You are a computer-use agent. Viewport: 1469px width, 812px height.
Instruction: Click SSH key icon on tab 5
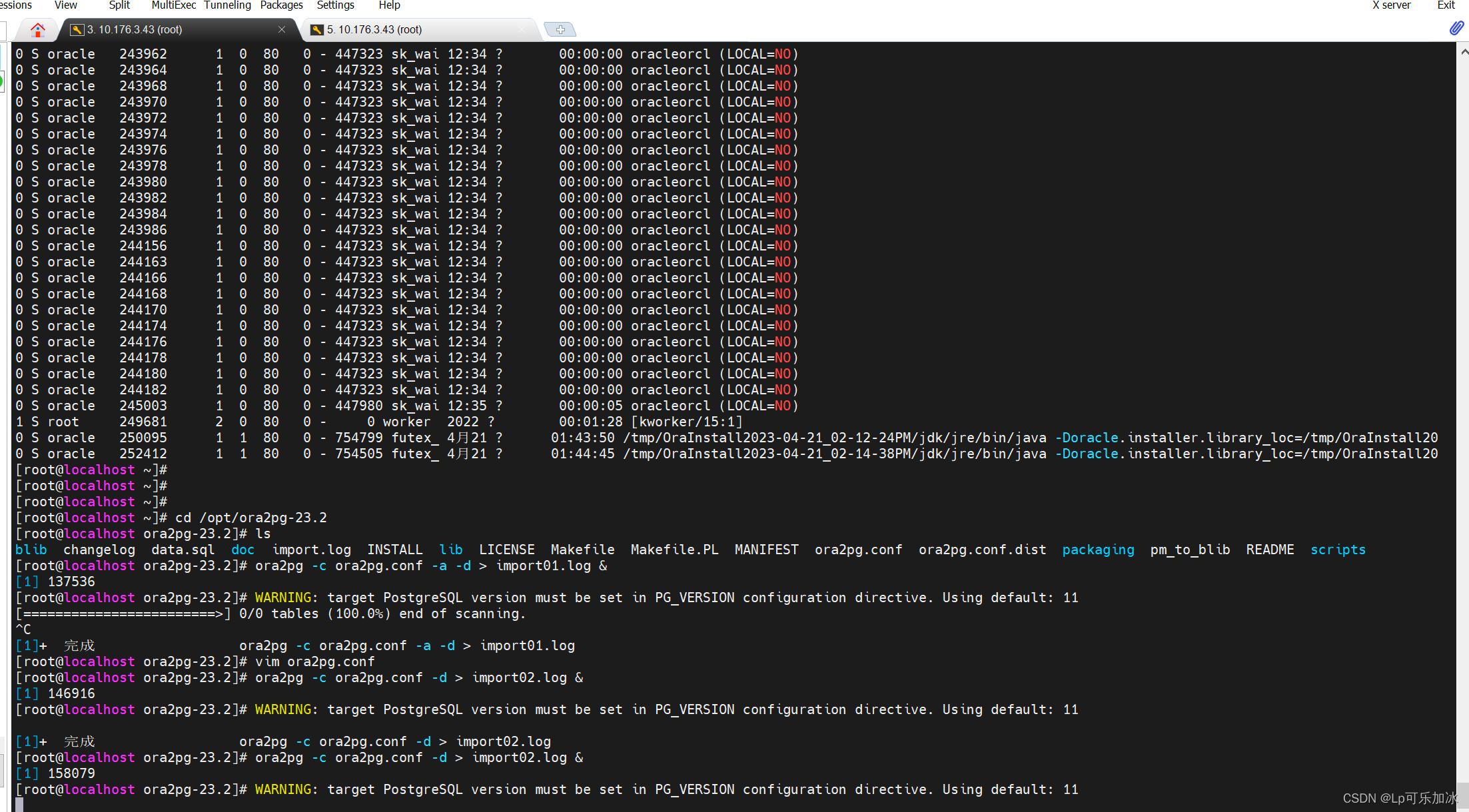click(317, 29)
